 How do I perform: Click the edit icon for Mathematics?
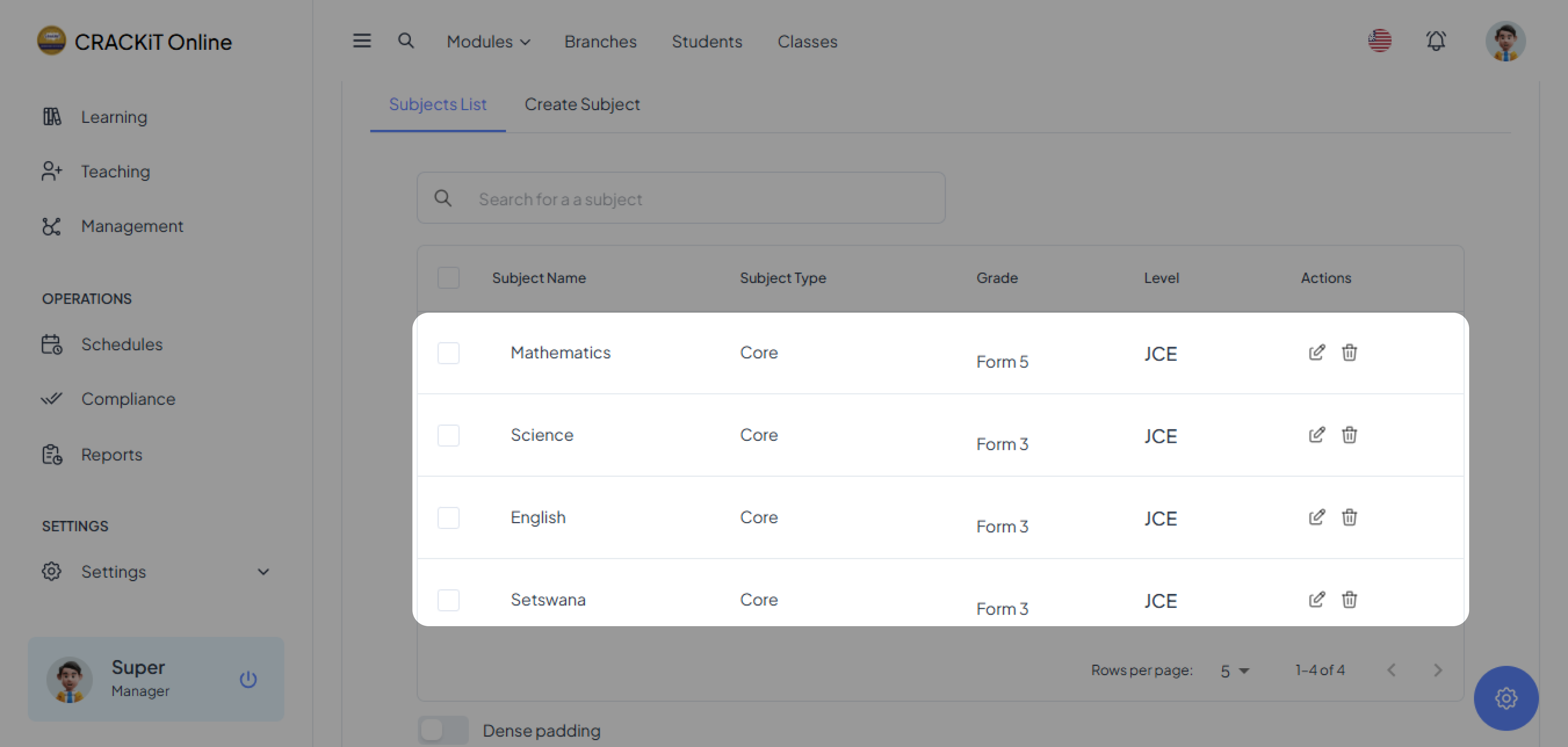[x=1316, y=352]
